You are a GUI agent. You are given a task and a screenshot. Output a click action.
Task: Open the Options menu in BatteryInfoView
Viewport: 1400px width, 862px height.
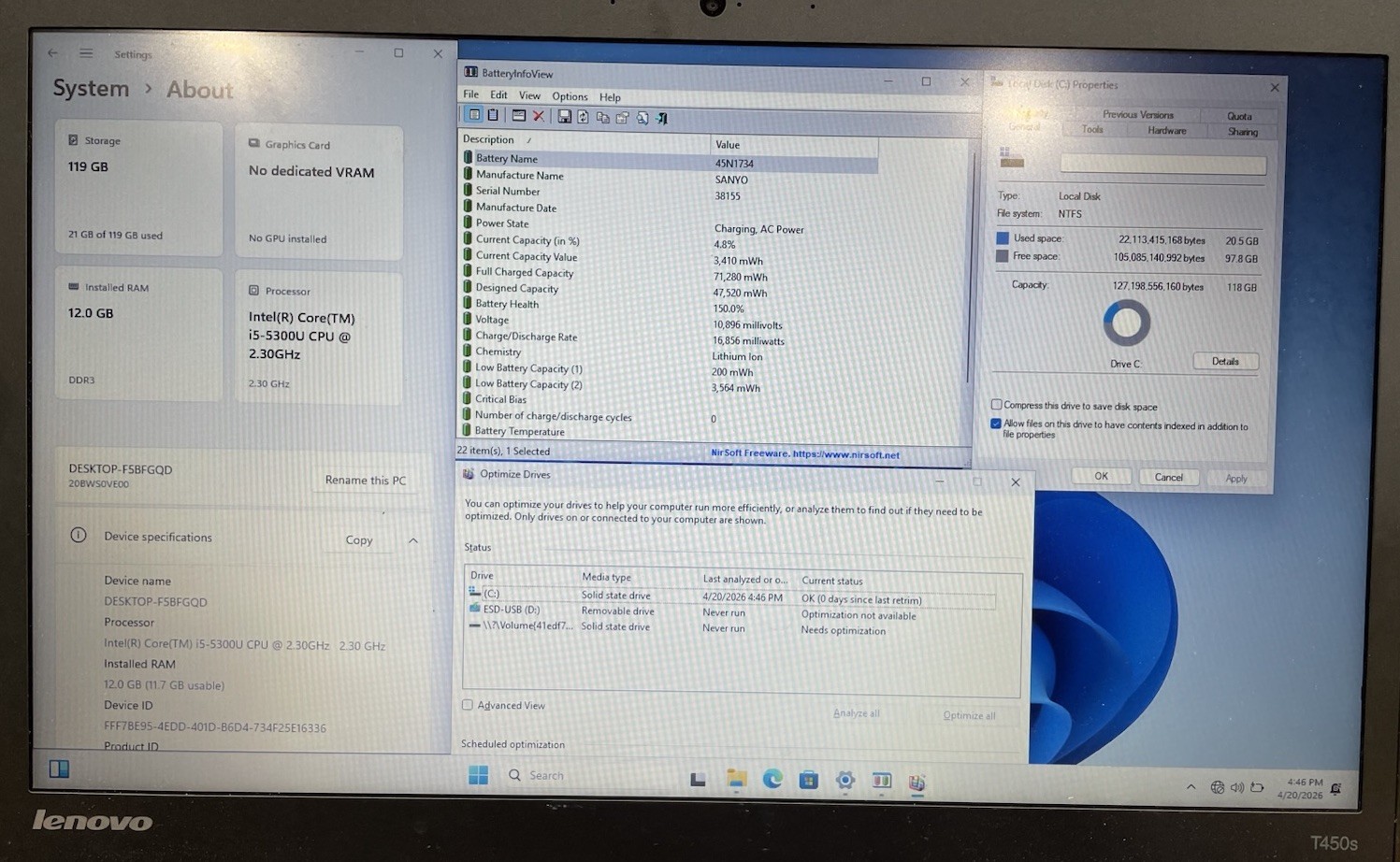coord(570,96)
